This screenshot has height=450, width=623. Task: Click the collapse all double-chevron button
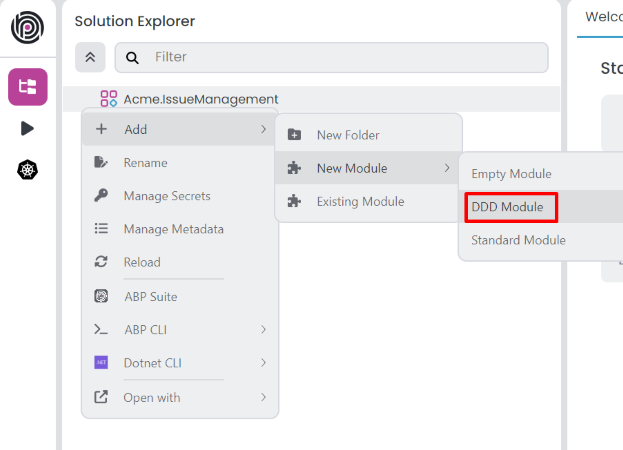pos(89,57)
